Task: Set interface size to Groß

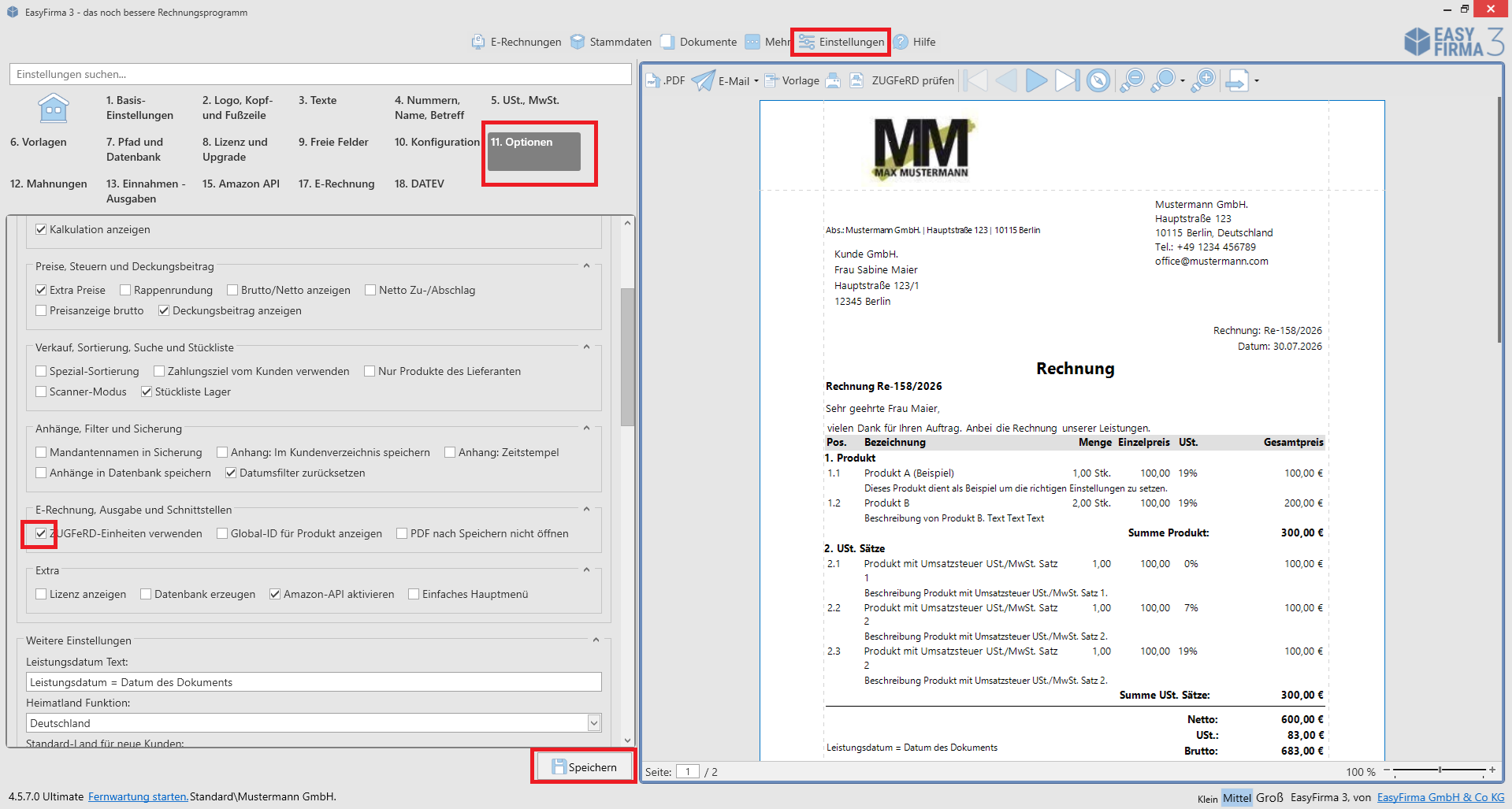Action: coord(1269,797)
